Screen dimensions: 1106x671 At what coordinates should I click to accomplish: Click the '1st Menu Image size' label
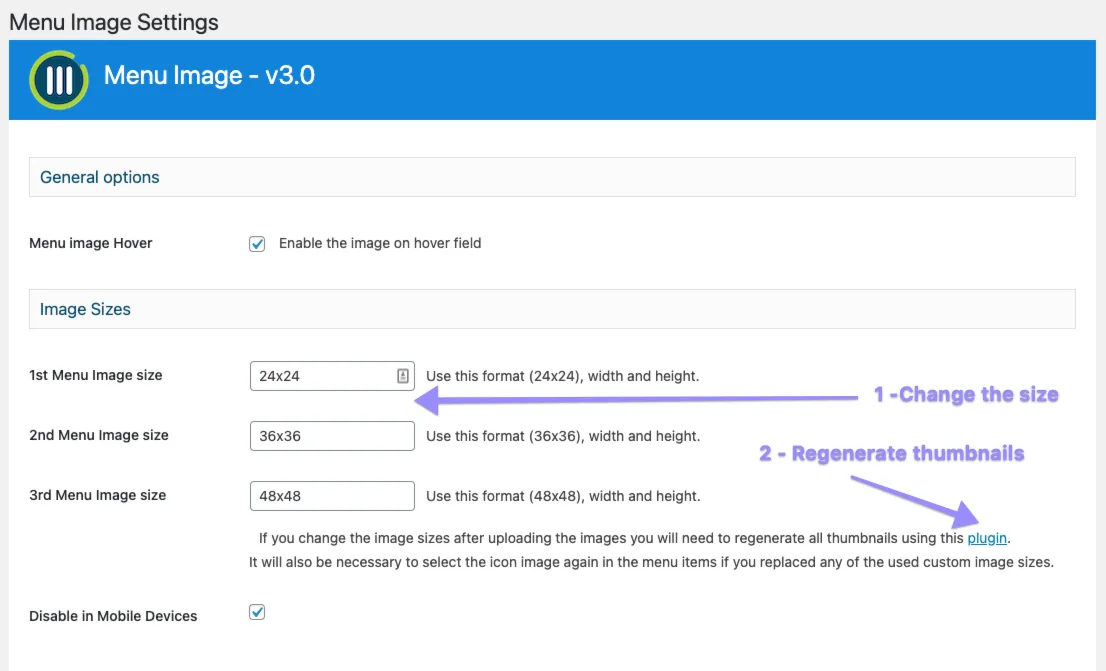click(x=95, y=375)
